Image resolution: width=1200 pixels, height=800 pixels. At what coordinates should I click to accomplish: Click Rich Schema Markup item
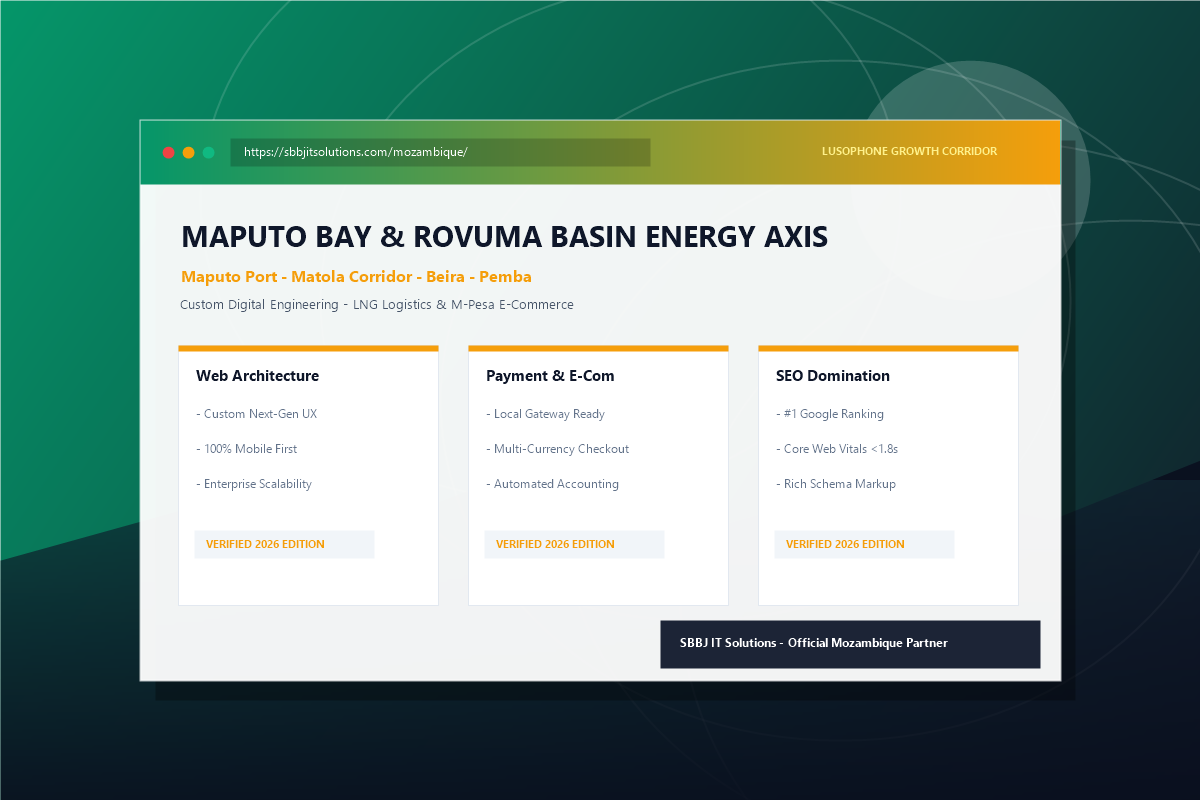(x=836, y=484)
